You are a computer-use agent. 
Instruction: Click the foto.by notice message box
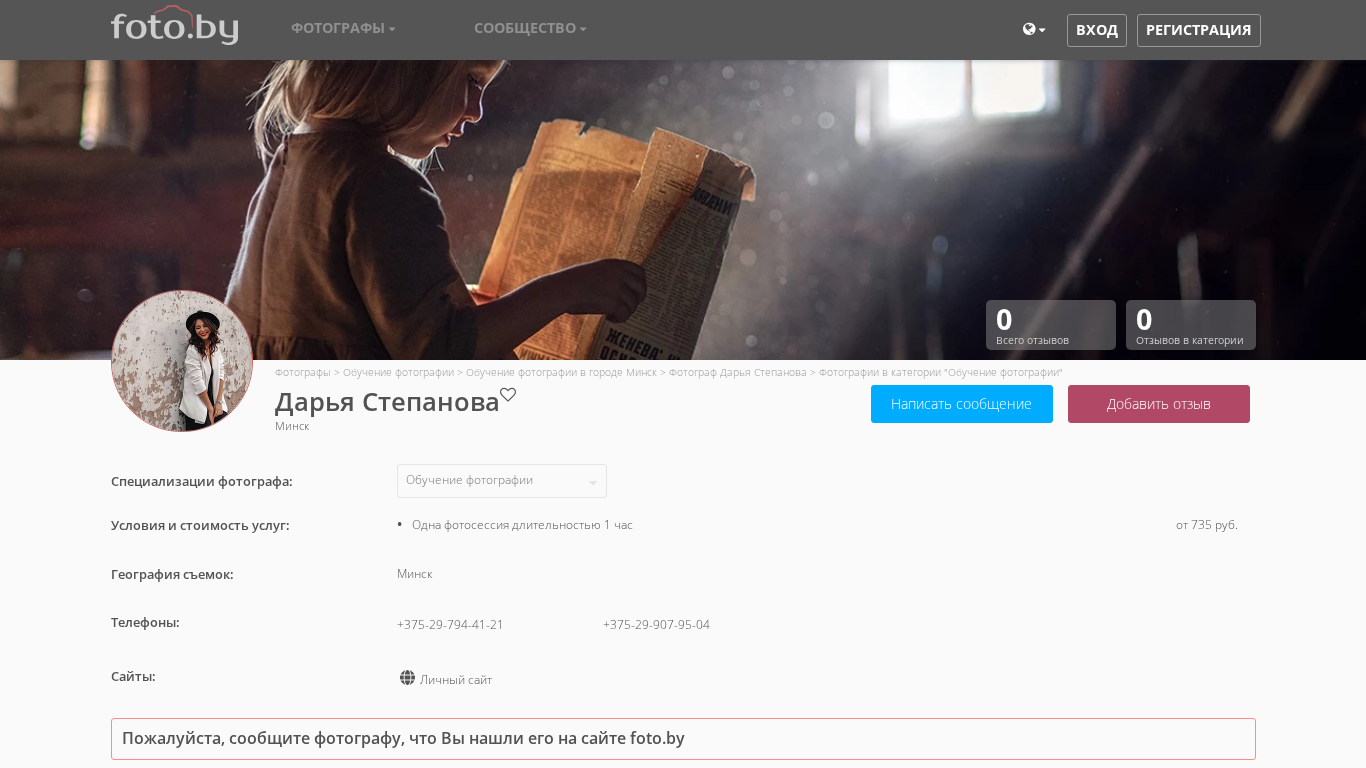(683, 739)
